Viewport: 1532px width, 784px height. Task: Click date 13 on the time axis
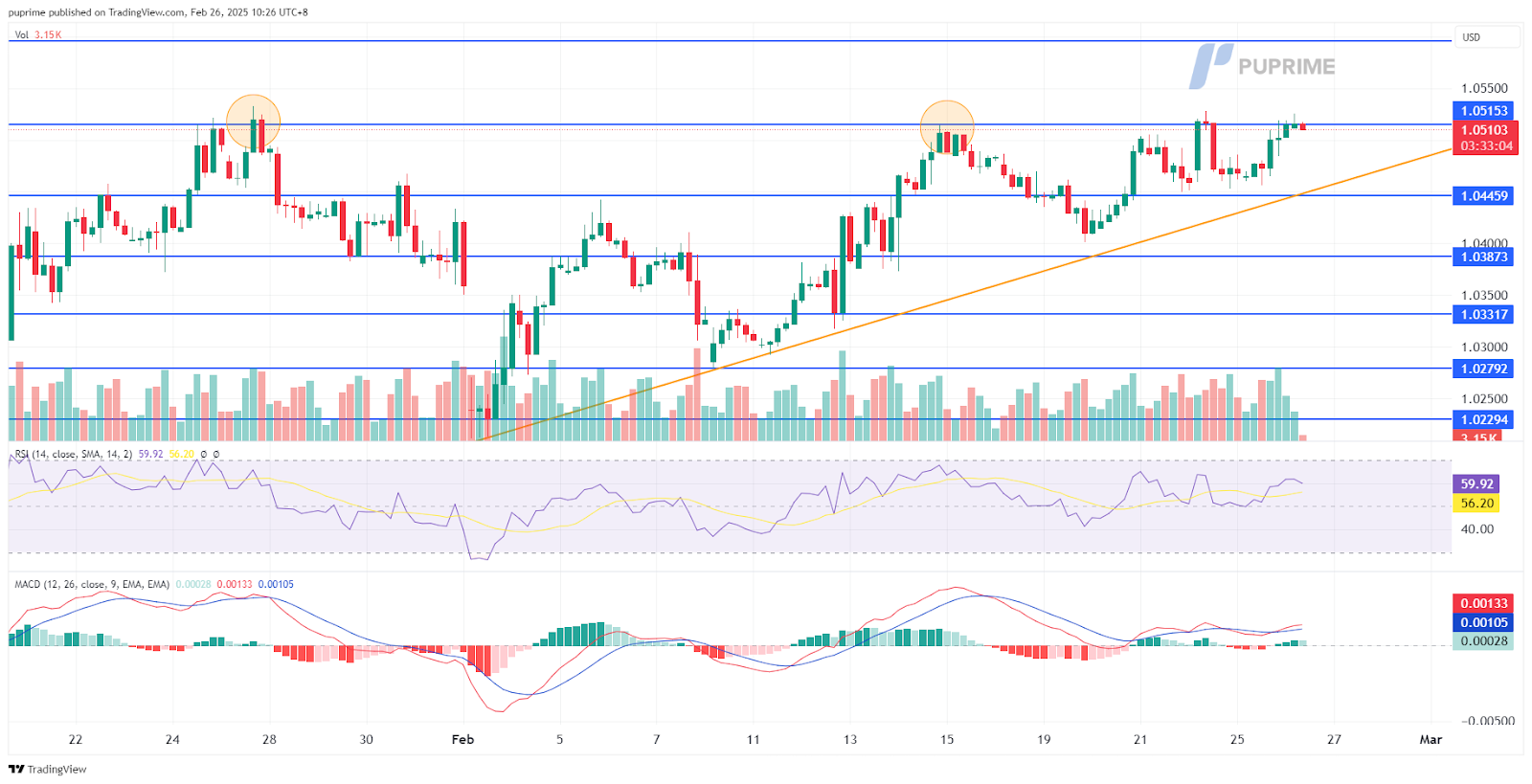850,740
